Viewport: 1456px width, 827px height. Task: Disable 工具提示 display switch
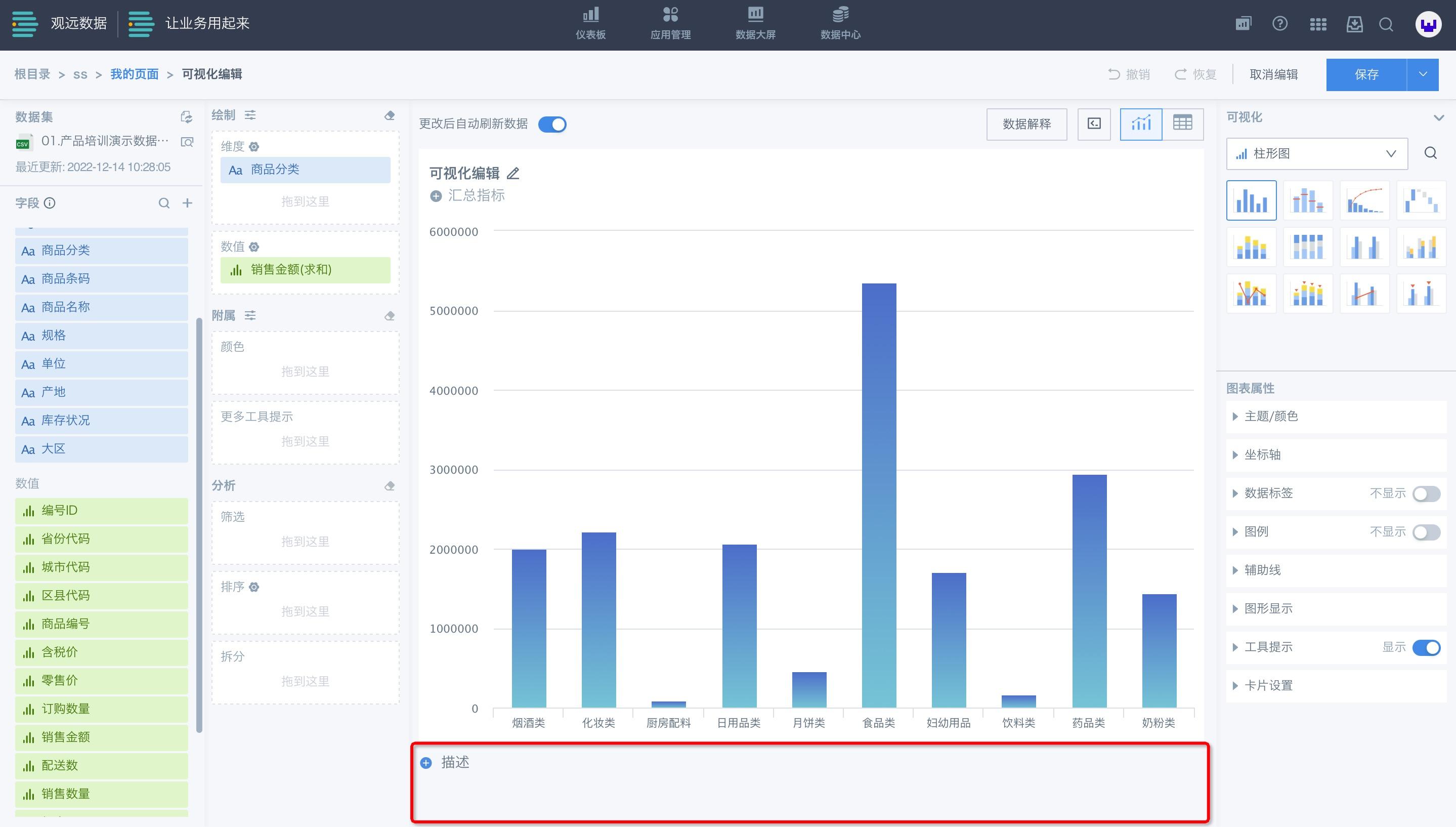click(x=1427, y=647)
